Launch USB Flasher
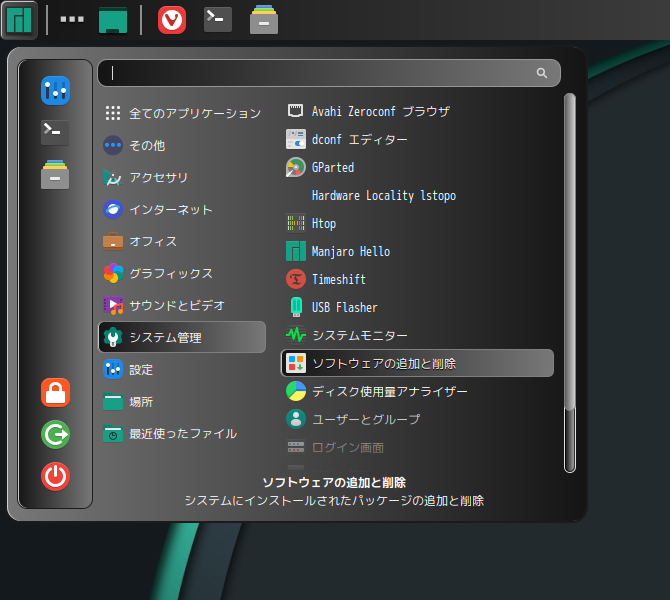The height and width of the screenshot is (600, 670). click(x=417, y=307)
